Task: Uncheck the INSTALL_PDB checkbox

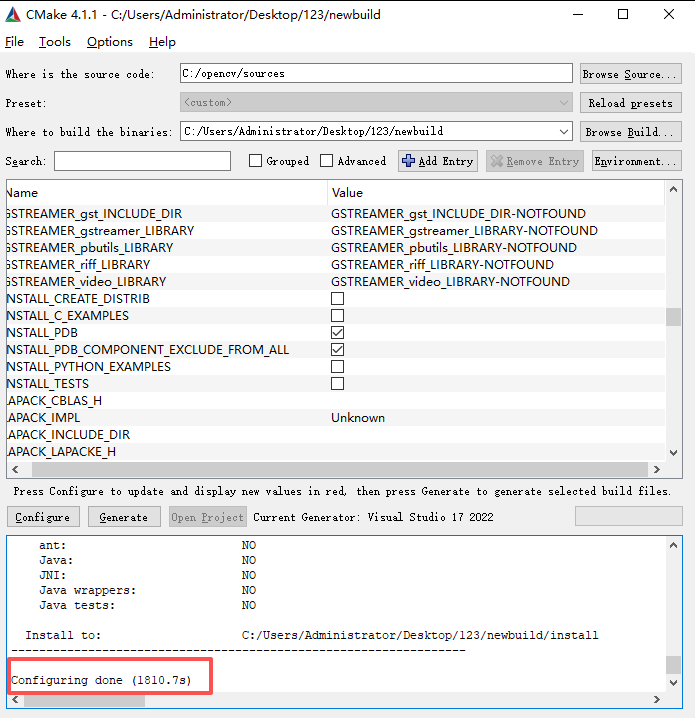Action: [x=337, y=332]
